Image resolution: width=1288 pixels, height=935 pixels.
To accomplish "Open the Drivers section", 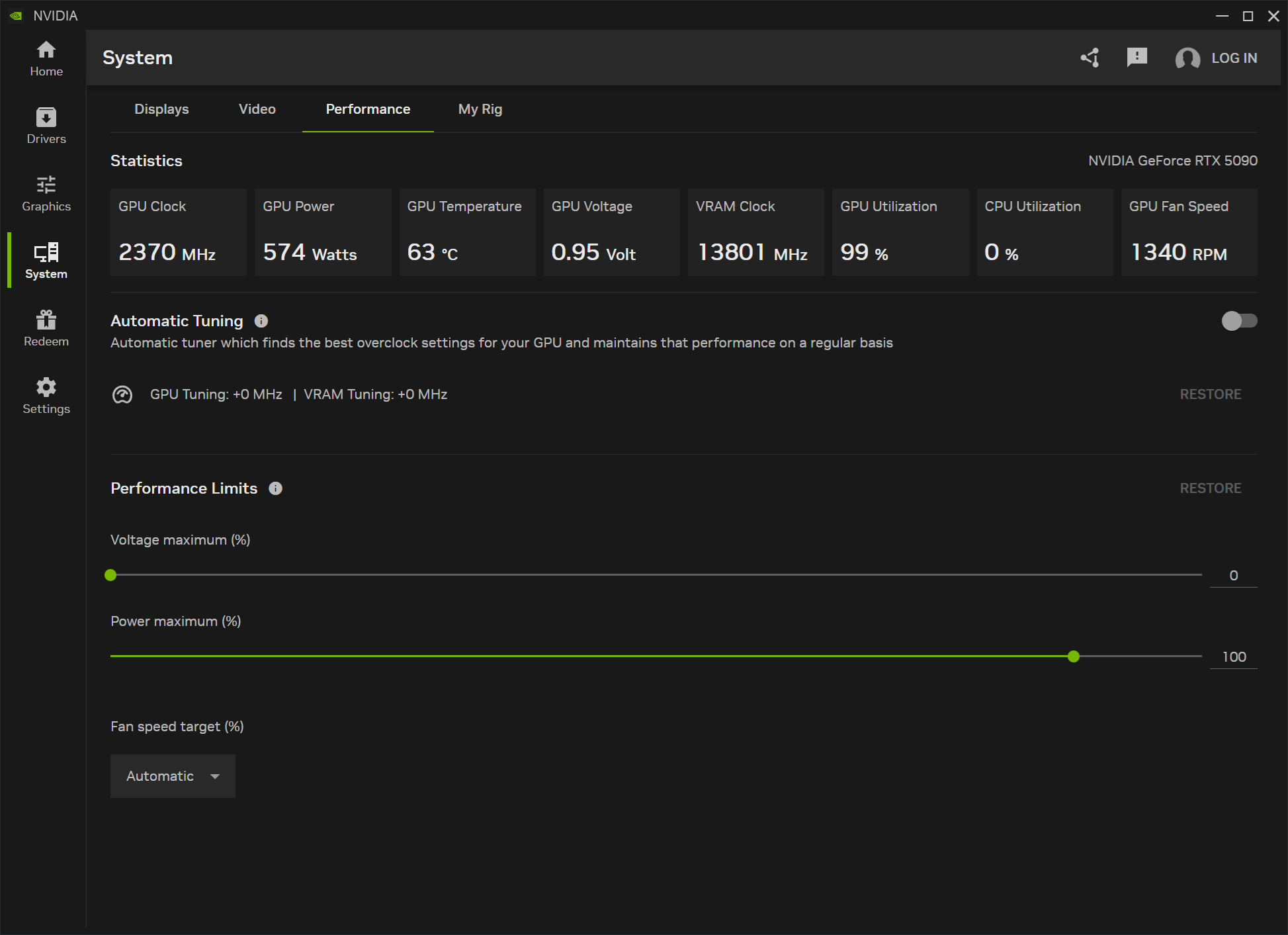I will (x=46, y=126).
